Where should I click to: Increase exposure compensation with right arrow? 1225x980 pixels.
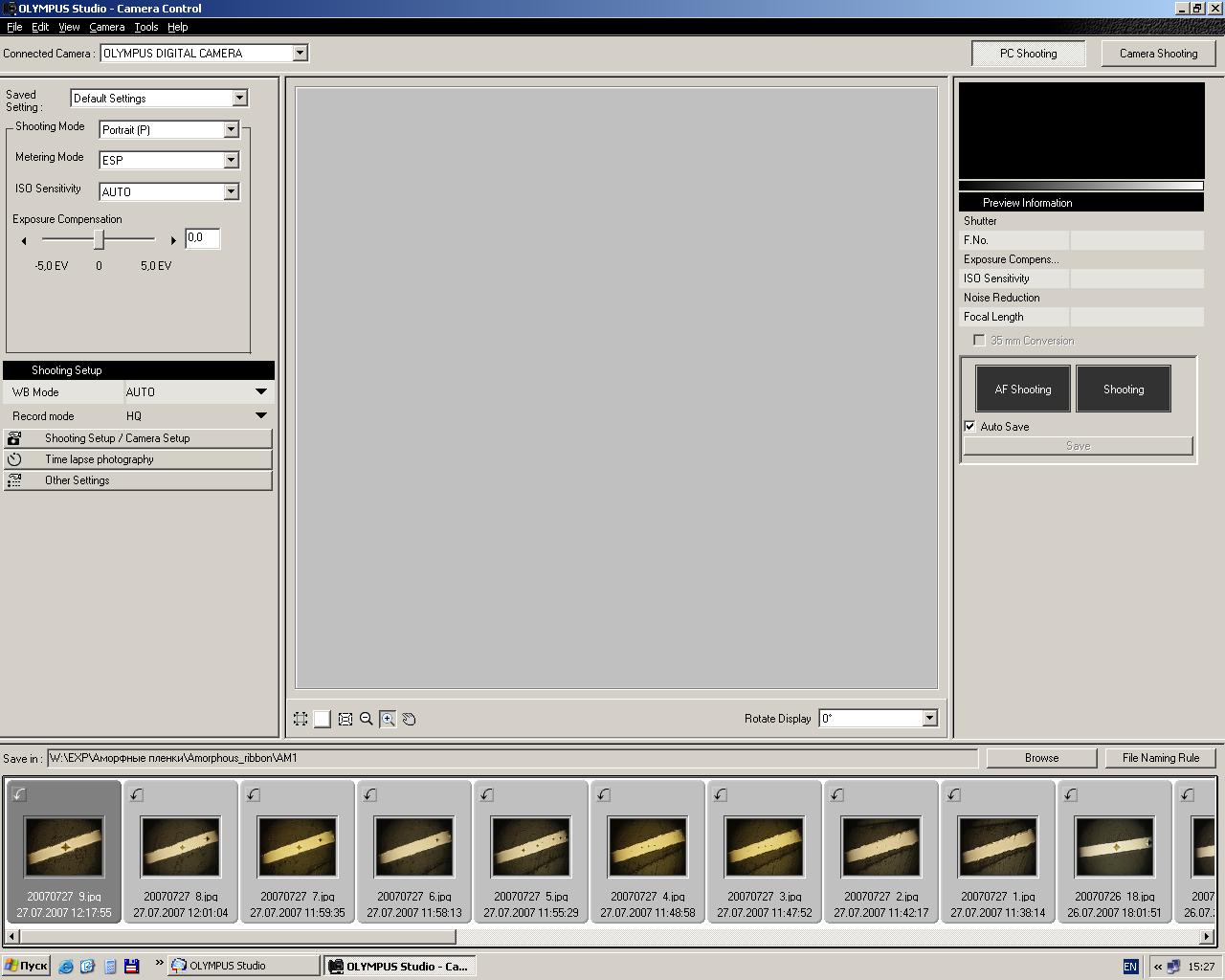click(x=173, y=240)
